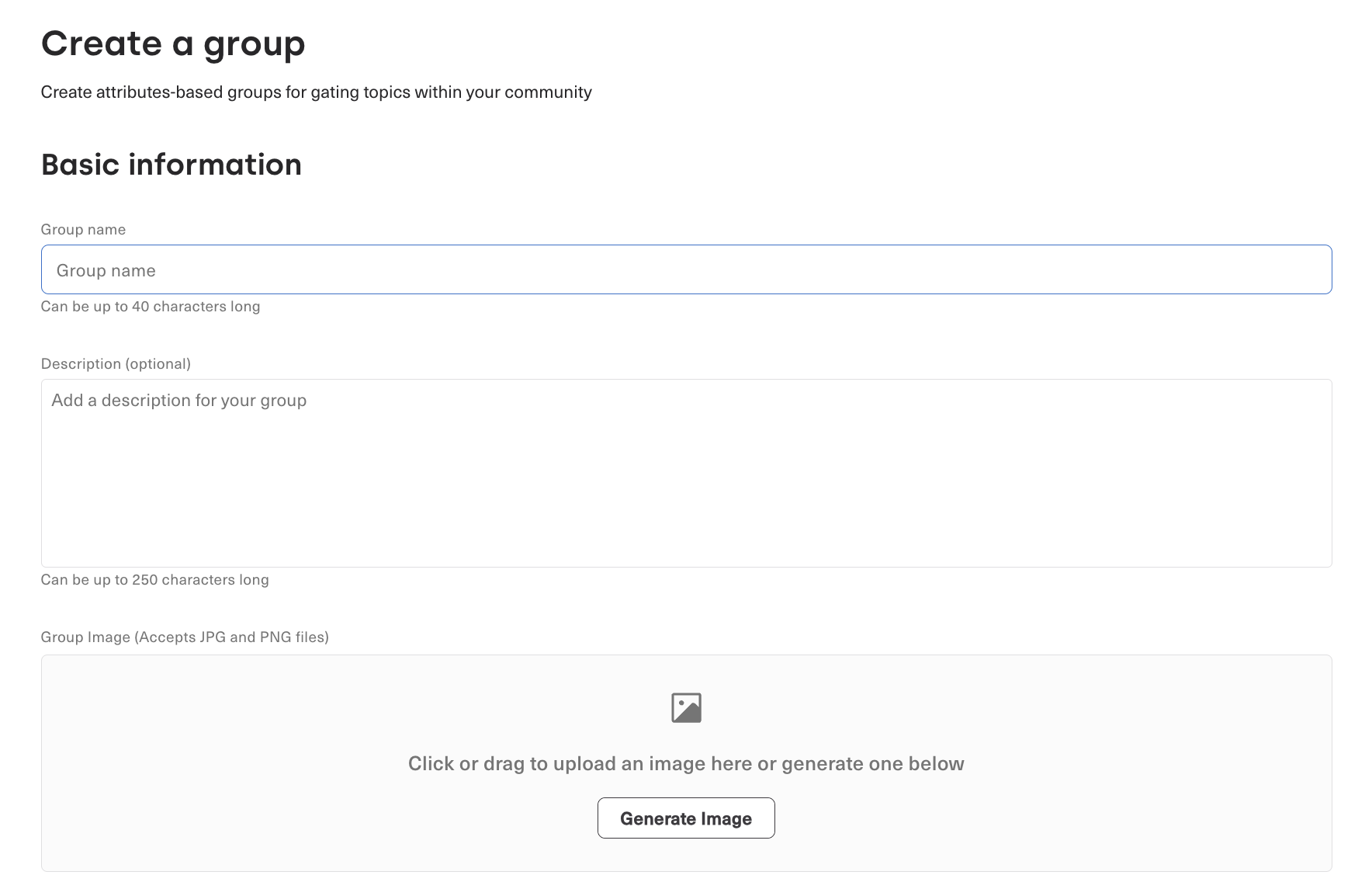The width and height of the screenshot is (1372, 896).
Task: Click the 'Group Image' field label
Action: coord(85,637)
